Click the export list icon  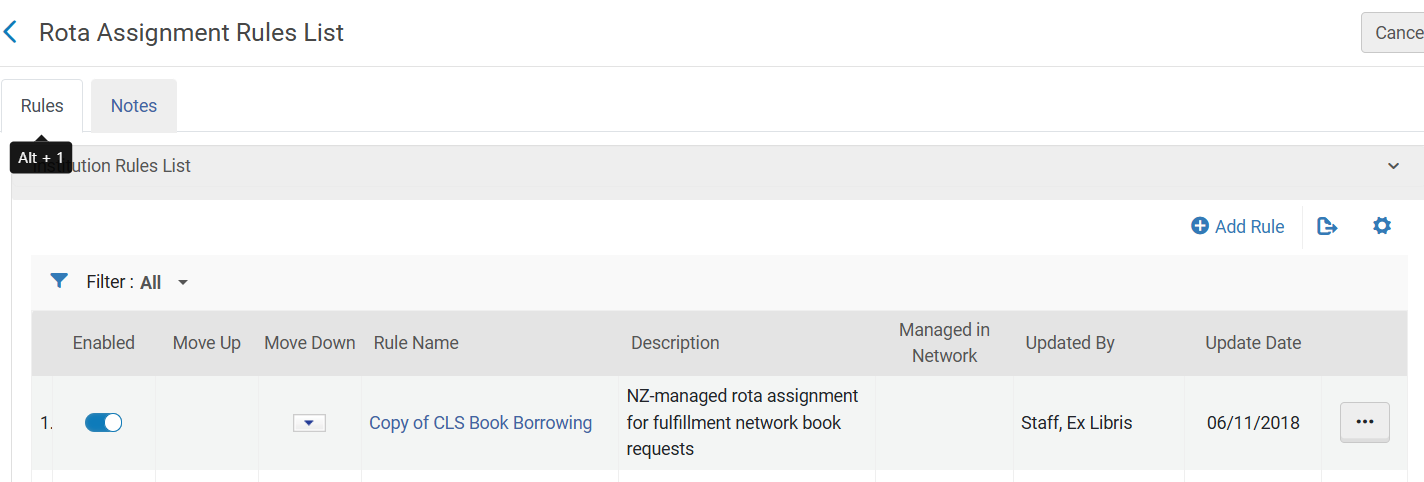(x=1327, y=227)
